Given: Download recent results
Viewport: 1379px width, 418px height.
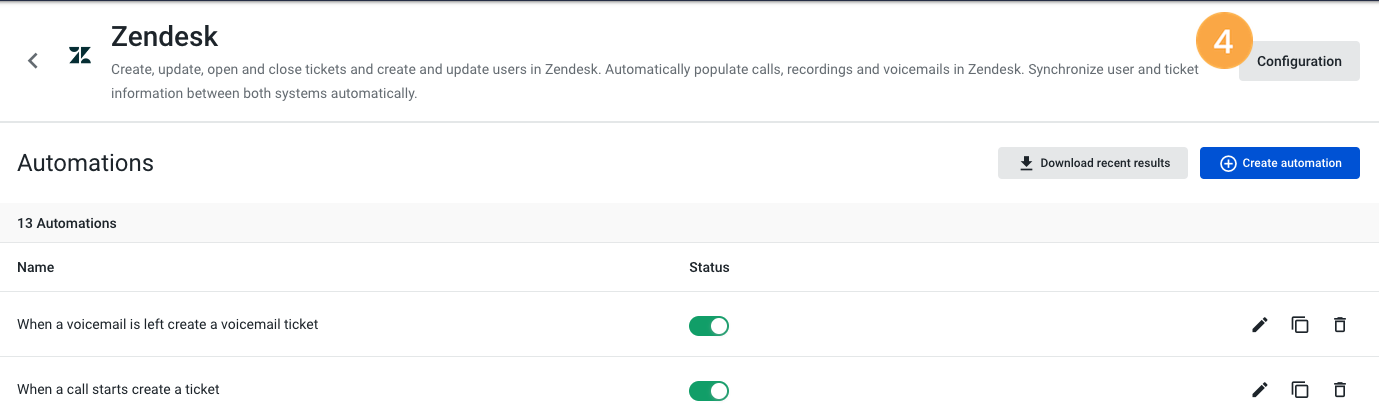Looking at the screenshot, I should [x=1092, y=163].
